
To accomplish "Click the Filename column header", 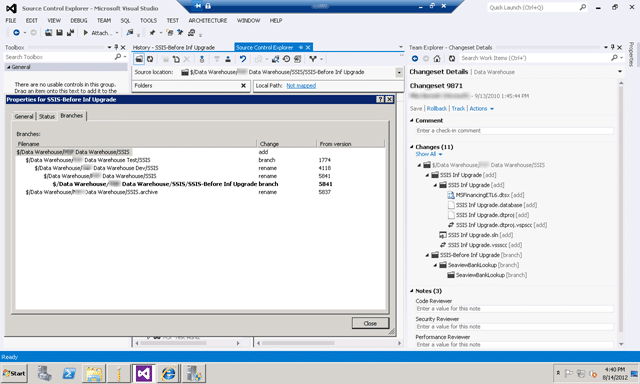I will coord(136,144).
